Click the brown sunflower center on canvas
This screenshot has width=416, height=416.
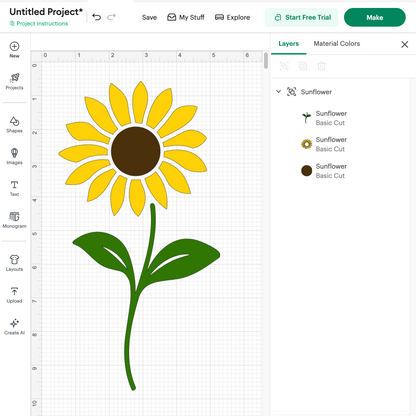tap(136, 151)
